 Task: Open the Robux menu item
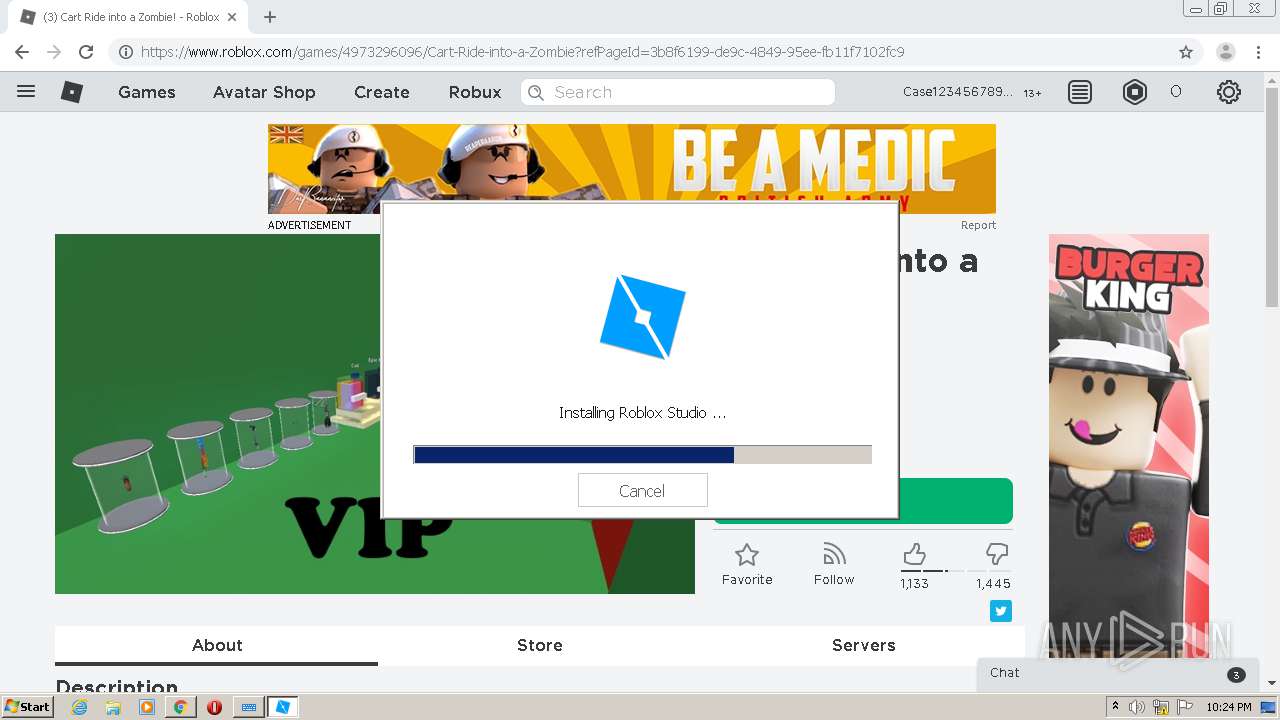pyautogui.click(x=475, y=92)
